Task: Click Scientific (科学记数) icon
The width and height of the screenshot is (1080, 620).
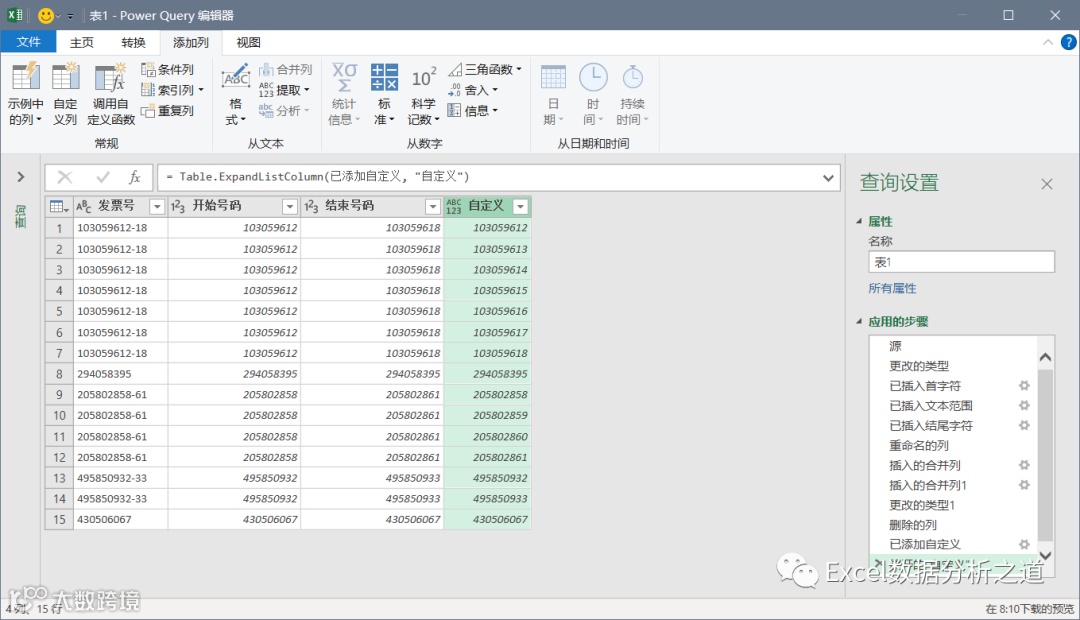Action: click(x=423, y=76)
